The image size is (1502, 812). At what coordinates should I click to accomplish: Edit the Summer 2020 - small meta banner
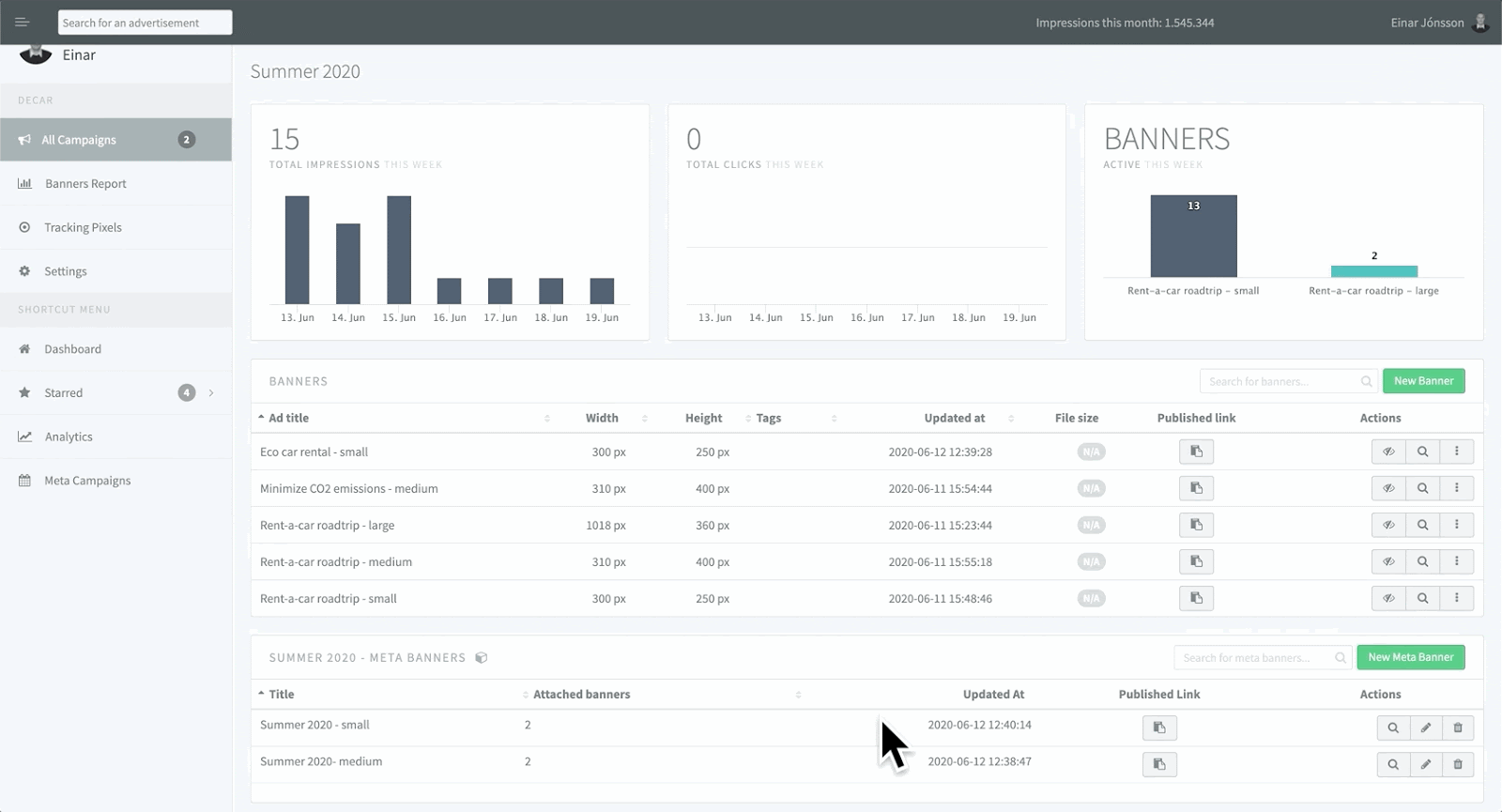(x=1425, y=728)
